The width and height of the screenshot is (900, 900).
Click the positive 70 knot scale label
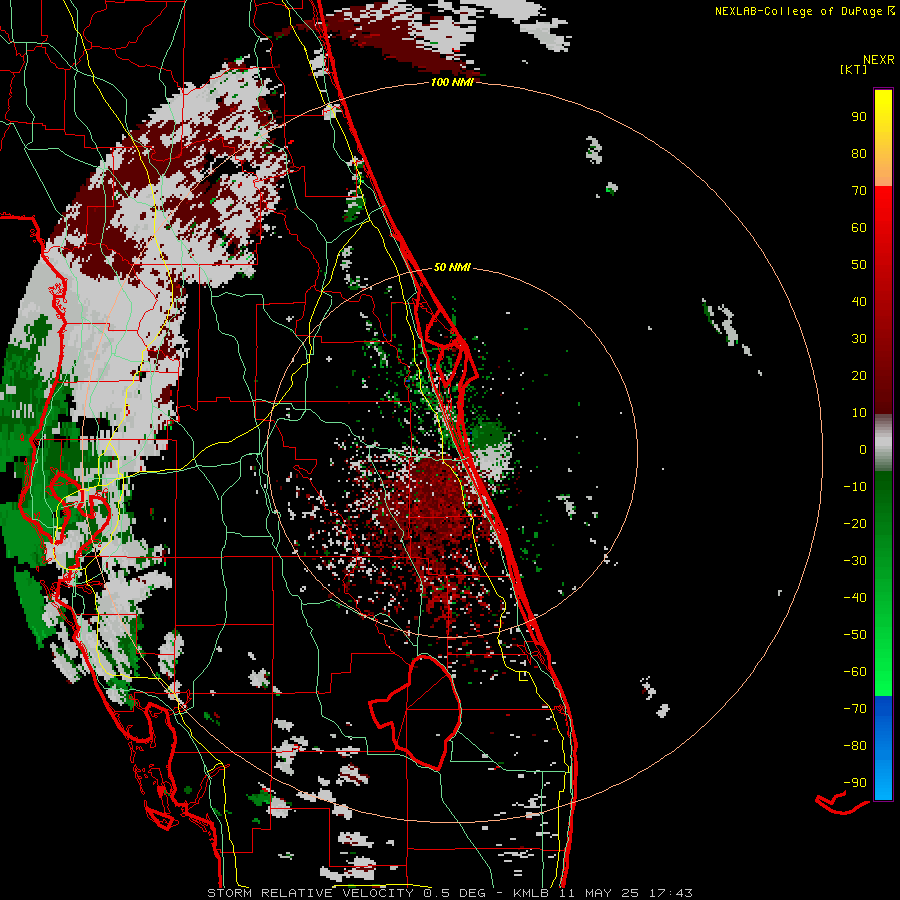point(859,191)
